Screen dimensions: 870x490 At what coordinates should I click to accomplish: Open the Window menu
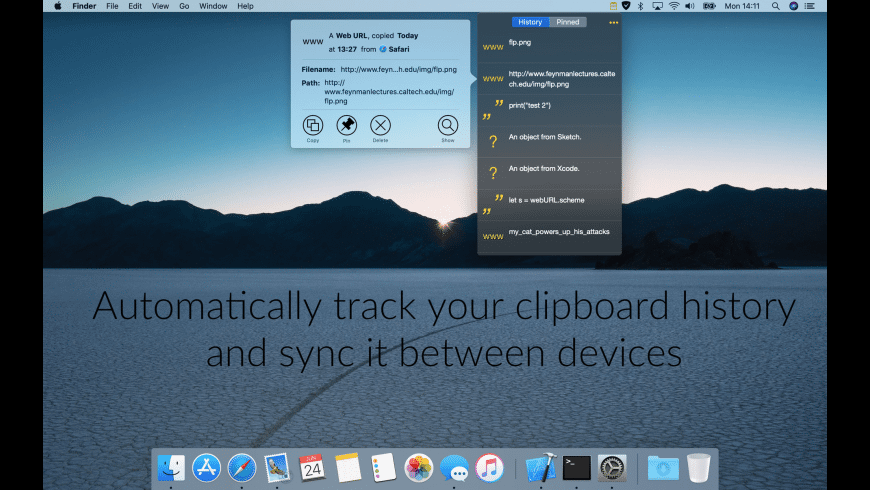(x=213, y=6)
